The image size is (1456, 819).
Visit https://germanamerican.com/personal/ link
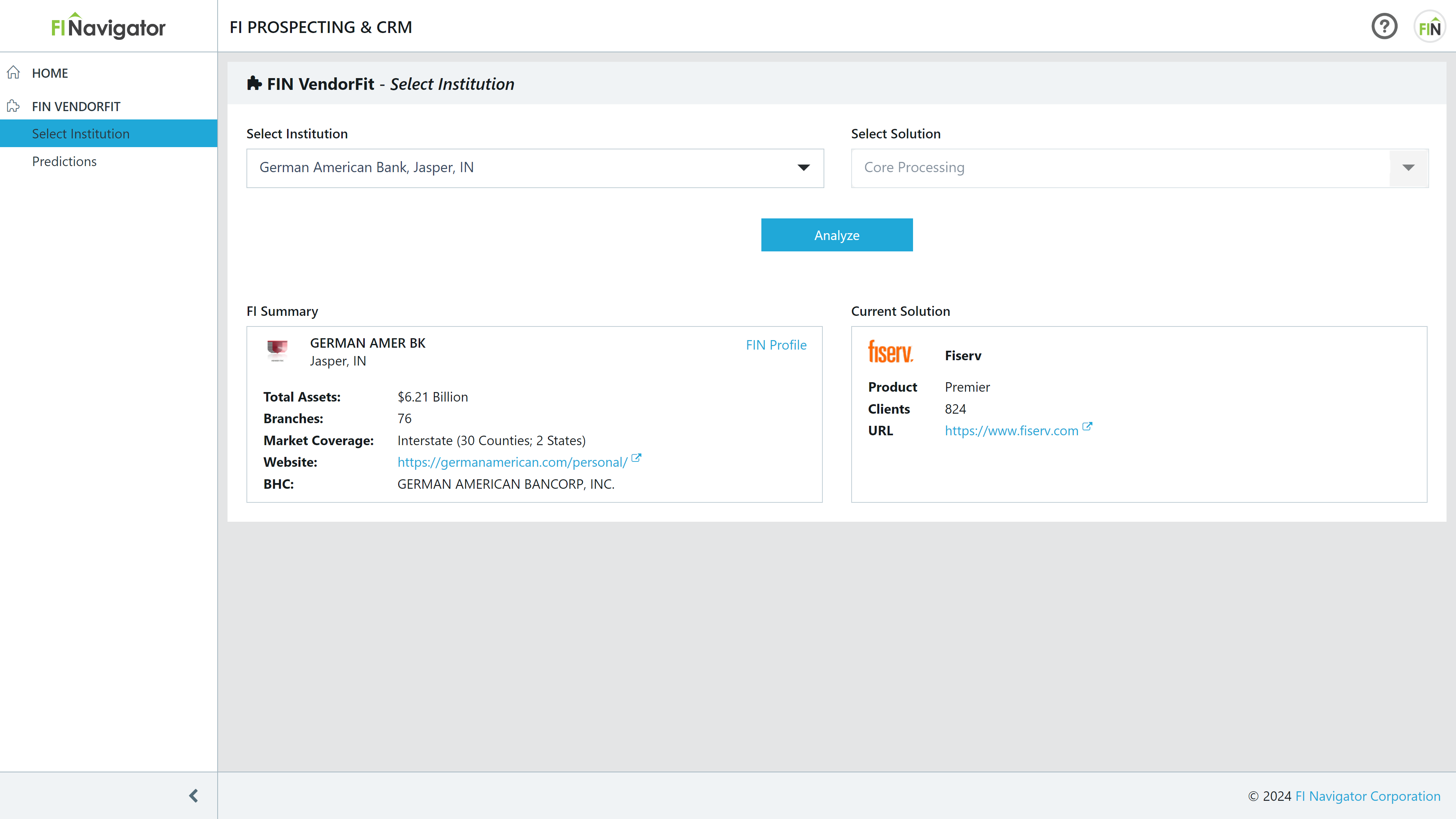pos(512,462)
